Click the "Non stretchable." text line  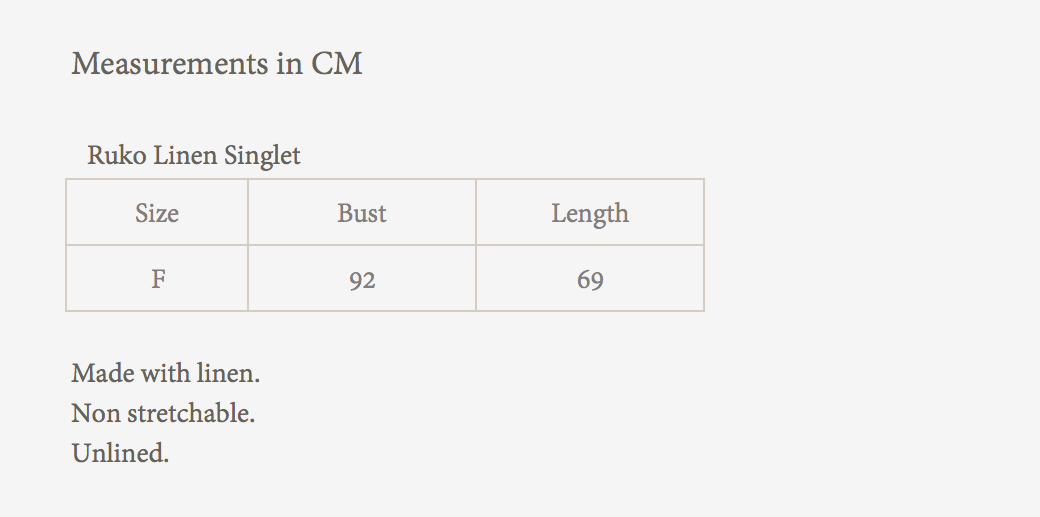click(163, 413)
